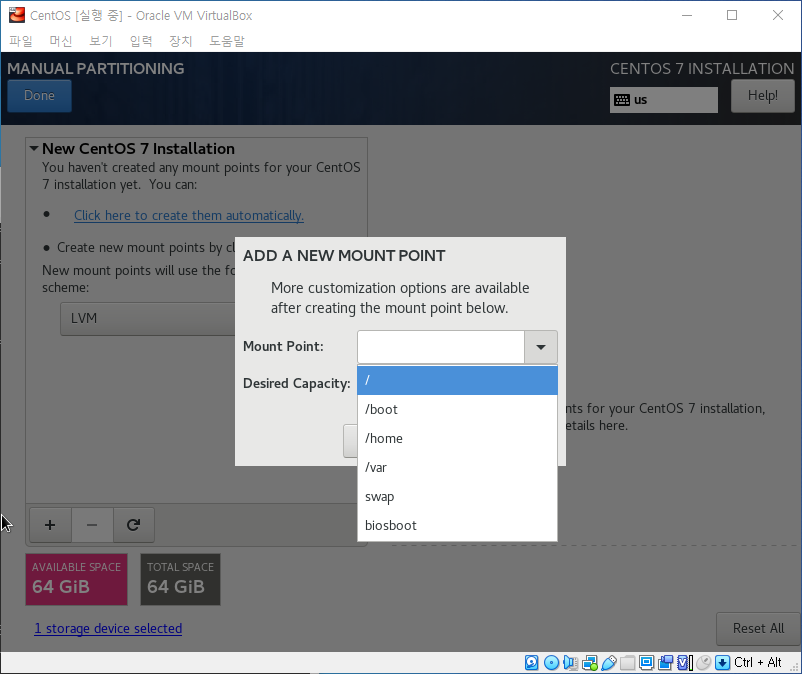Click the plus button to add mount point
This screenshot has width=802, height=674.
tap(50, 525)
